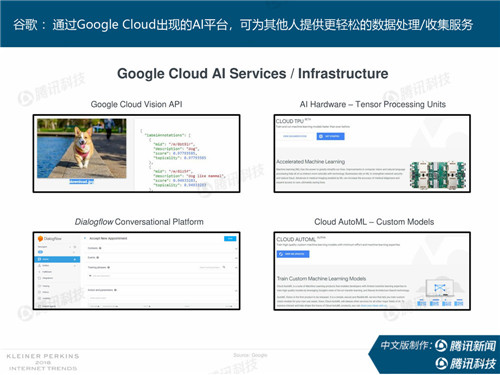This screenshot has height=375, width=500.
Task: Click the search icon in Training phrases section
Action: (x=224, y=267)
